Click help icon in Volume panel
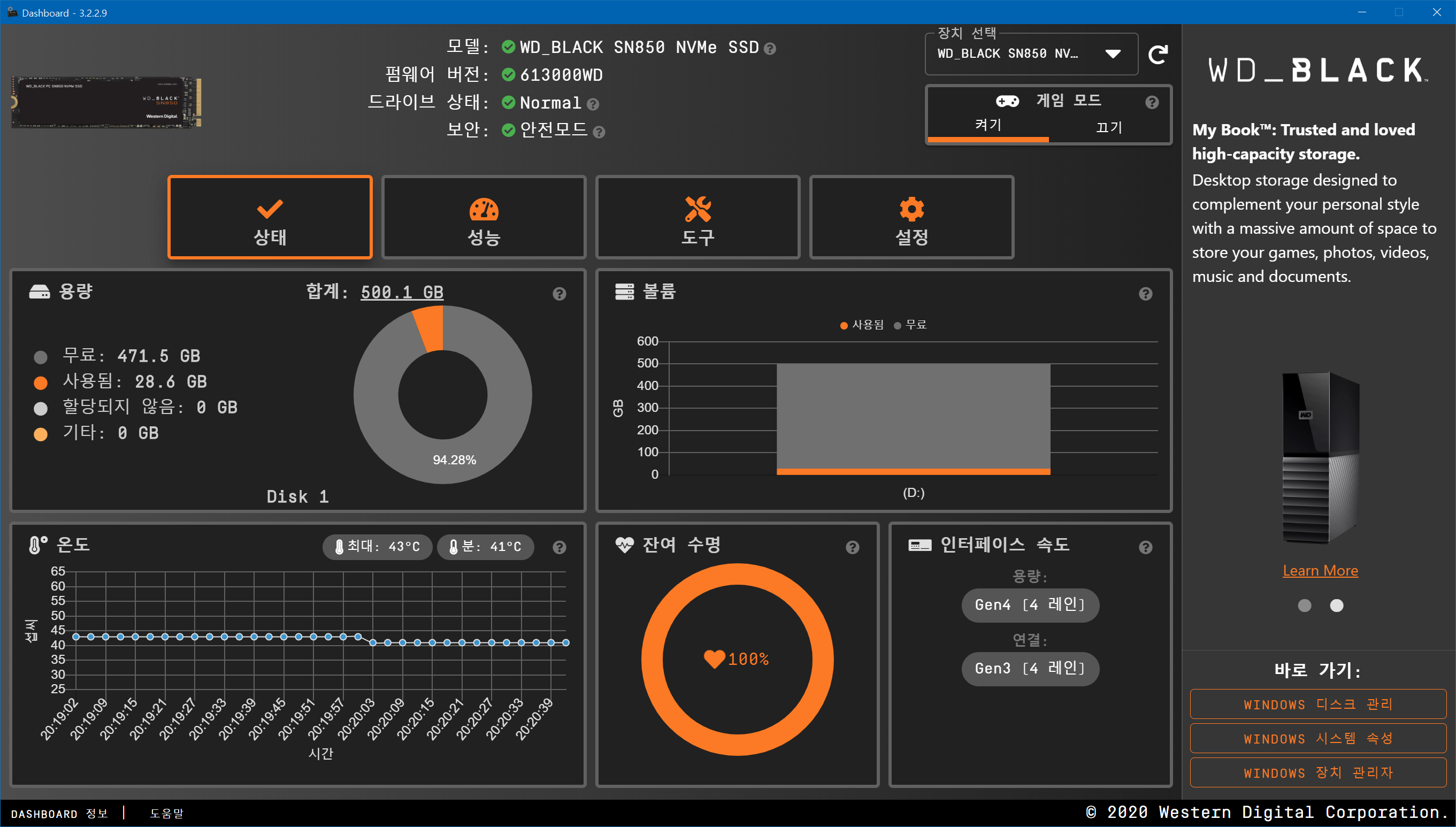Image resolution: width=1456 pixels, height=827 pixels. tap(1145, 294)
